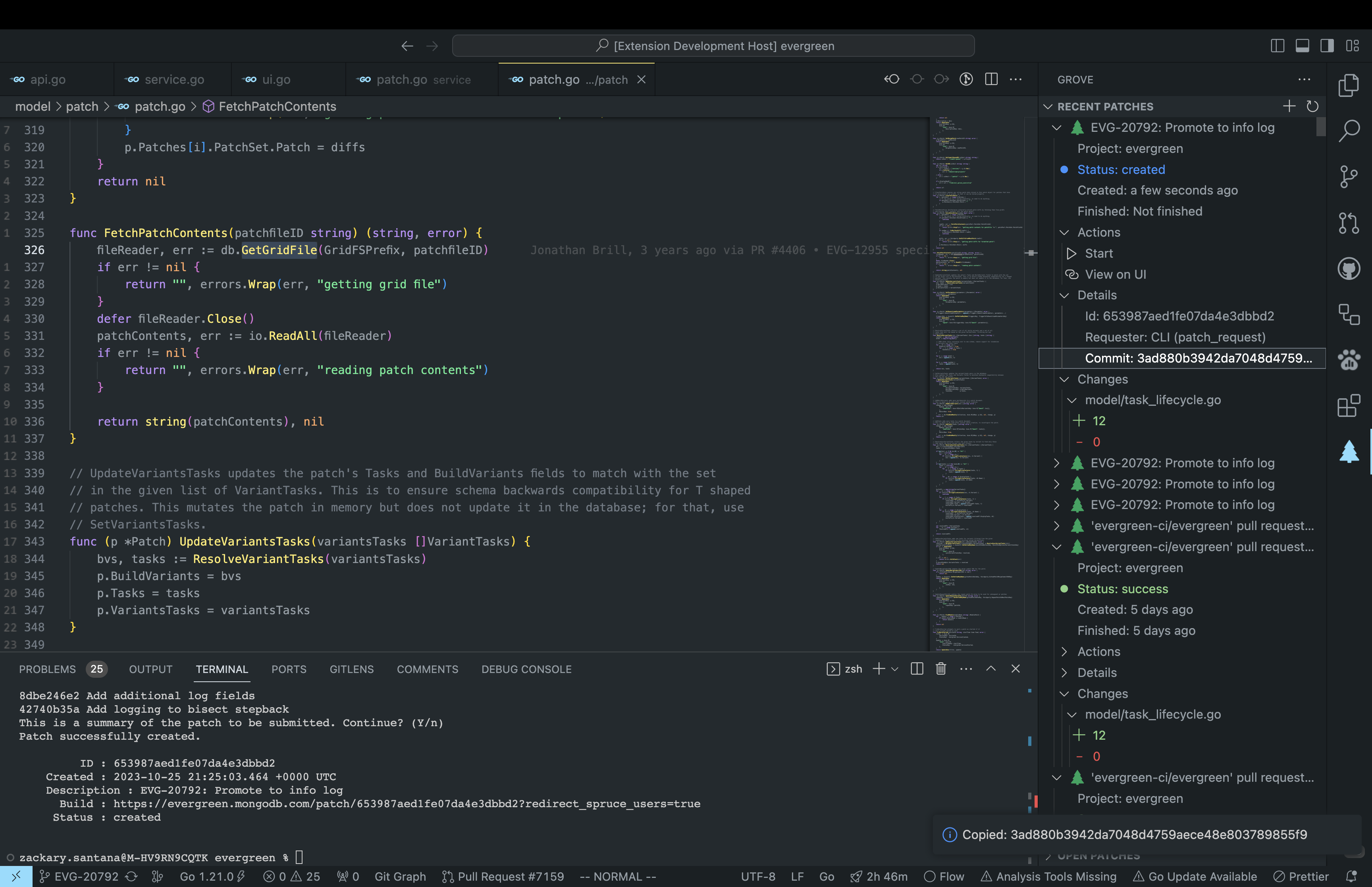Click View on UI action
Viewport: 1372px width, 887px height.
click(x=1115, y=275)
